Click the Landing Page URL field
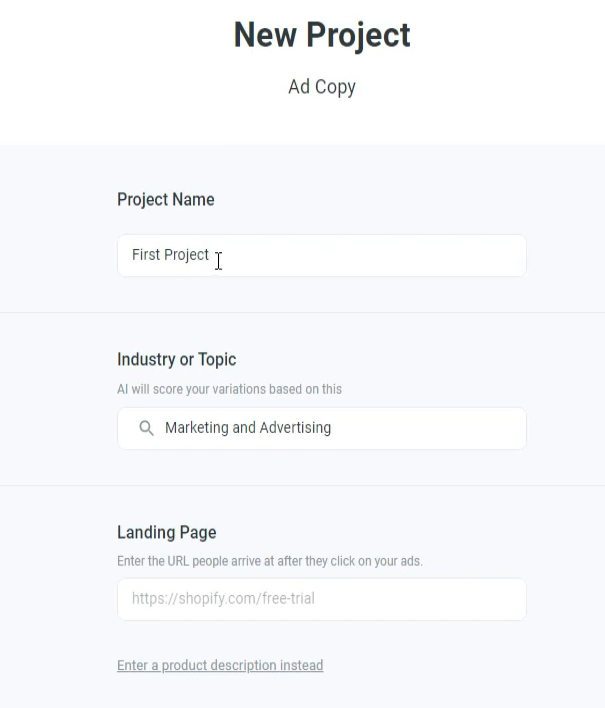 pos(321,599)
